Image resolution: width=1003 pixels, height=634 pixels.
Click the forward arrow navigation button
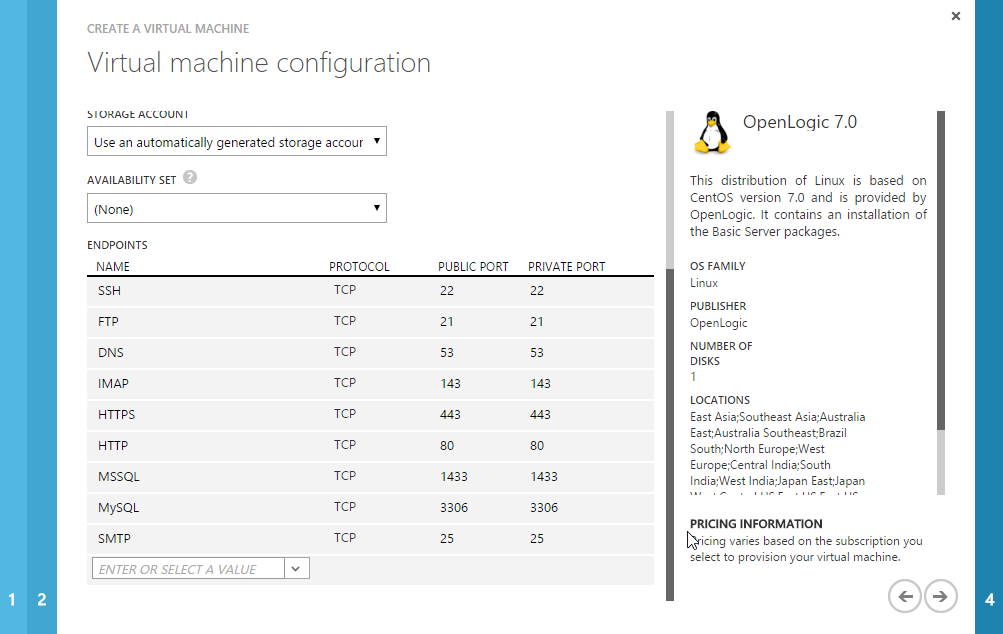pos(940,596)
